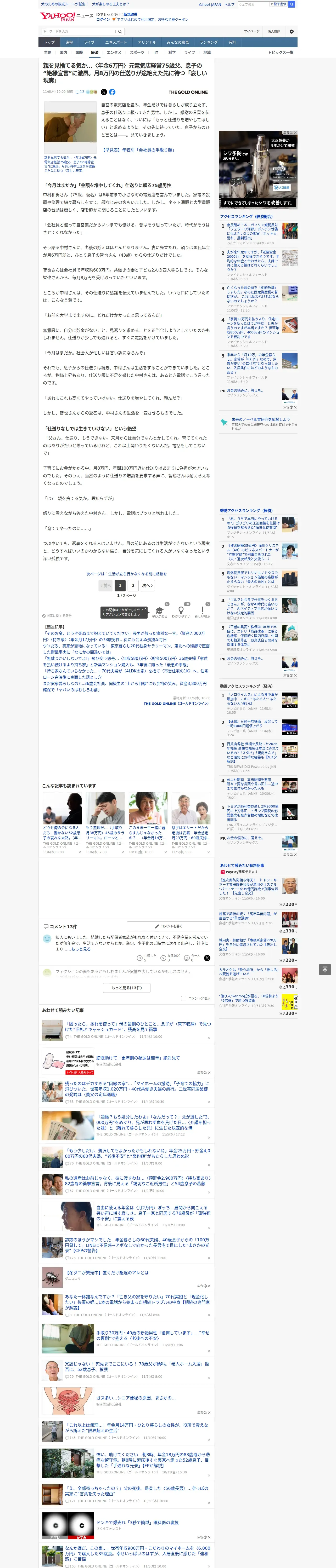Open the オリジナル tab

click(x=147, y=42)
